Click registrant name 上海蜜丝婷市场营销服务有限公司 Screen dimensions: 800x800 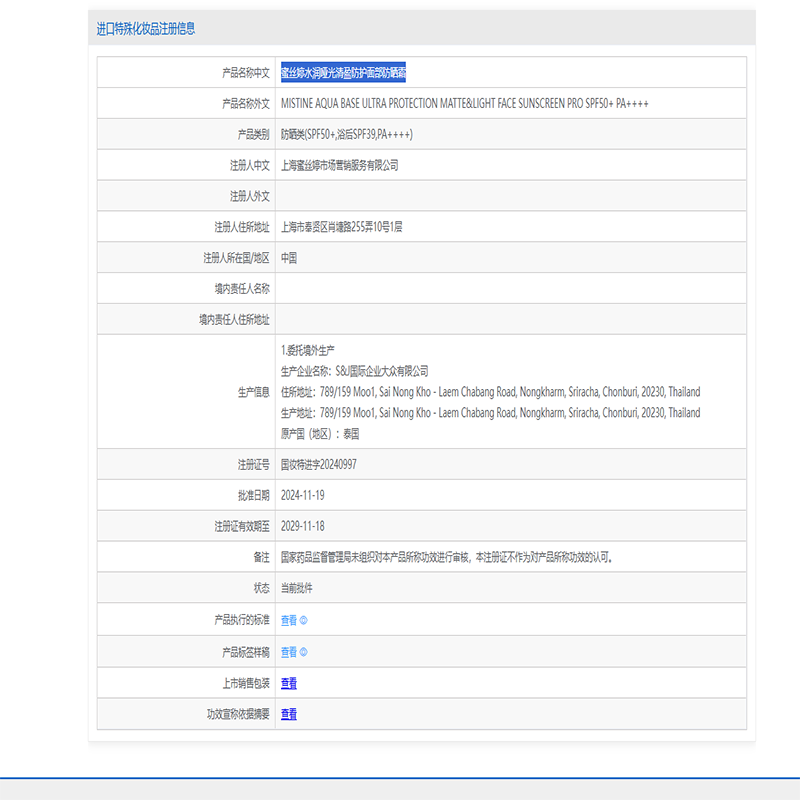(x=339, y=165)
